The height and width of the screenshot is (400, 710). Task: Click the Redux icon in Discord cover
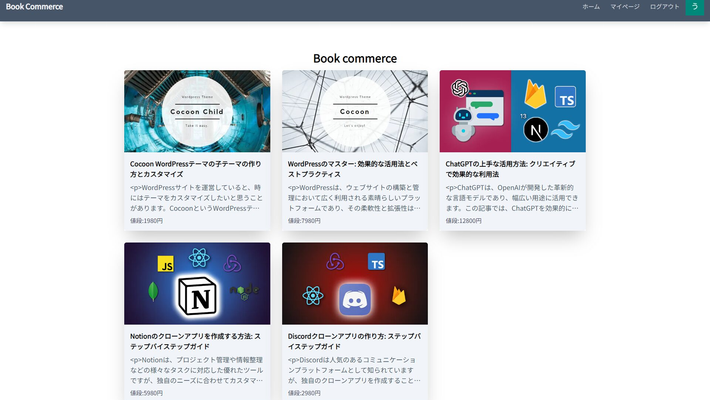(335, 261)
